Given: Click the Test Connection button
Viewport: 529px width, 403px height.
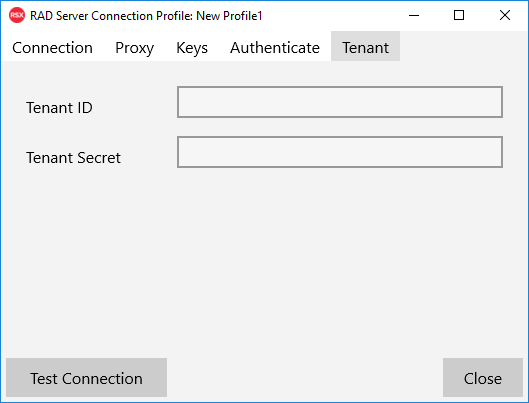Looking at the screenshot, I should point(86,378).
